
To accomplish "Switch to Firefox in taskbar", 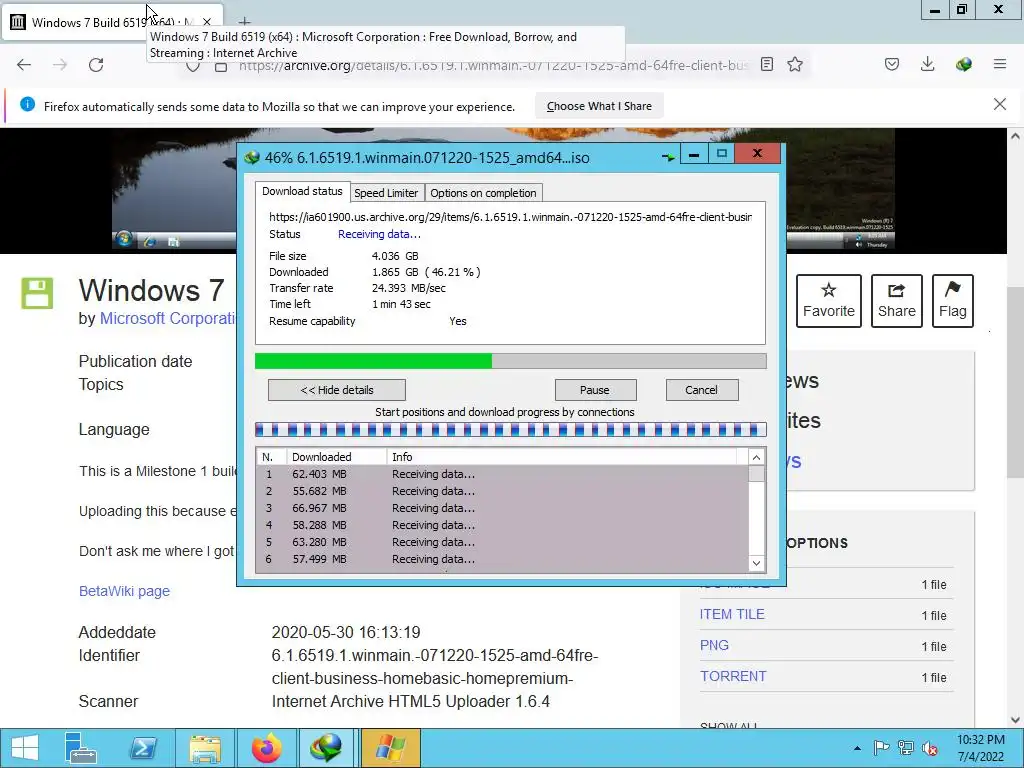I will 266,748.
